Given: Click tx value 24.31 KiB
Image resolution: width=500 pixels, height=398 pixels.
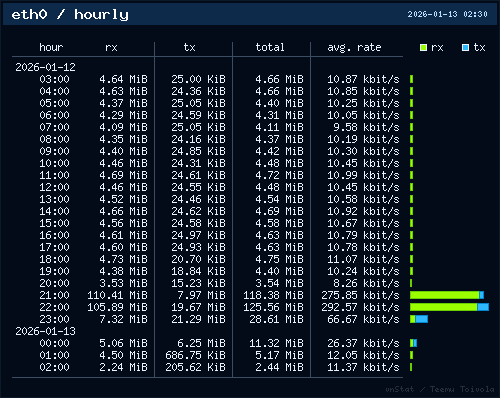Looking at the screenshot, I should click(x=198, y=163).
